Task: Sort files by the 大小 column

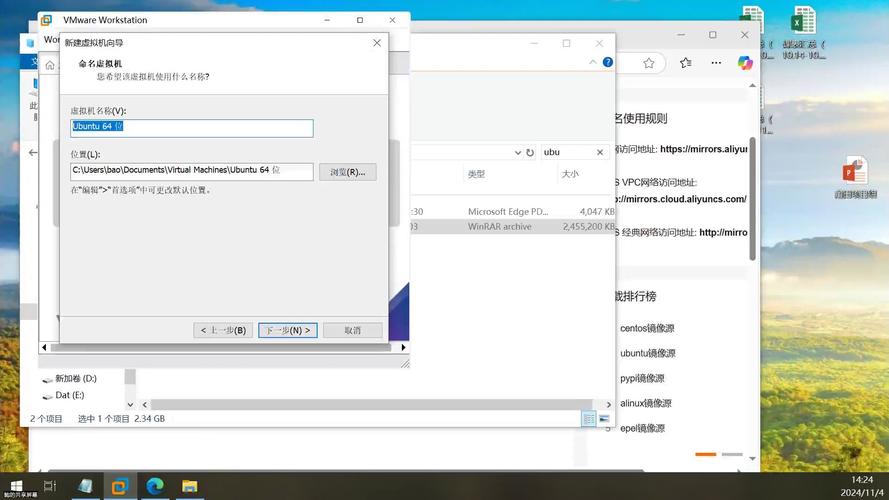Action: click(570, 174)
